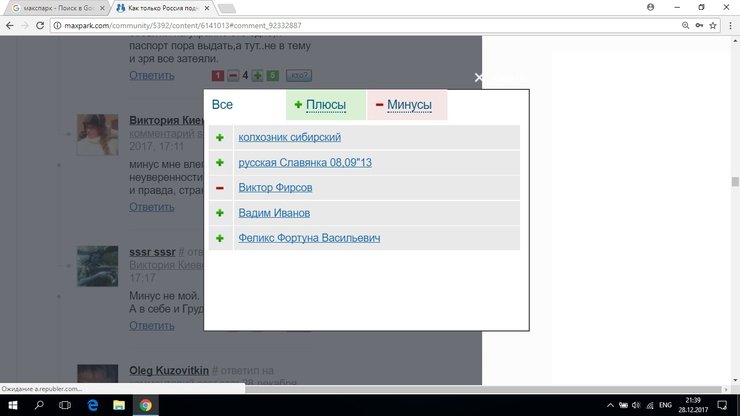Screen dimensions: 740x416
Task: Click the Windows Start button
Action: [13, 405]
